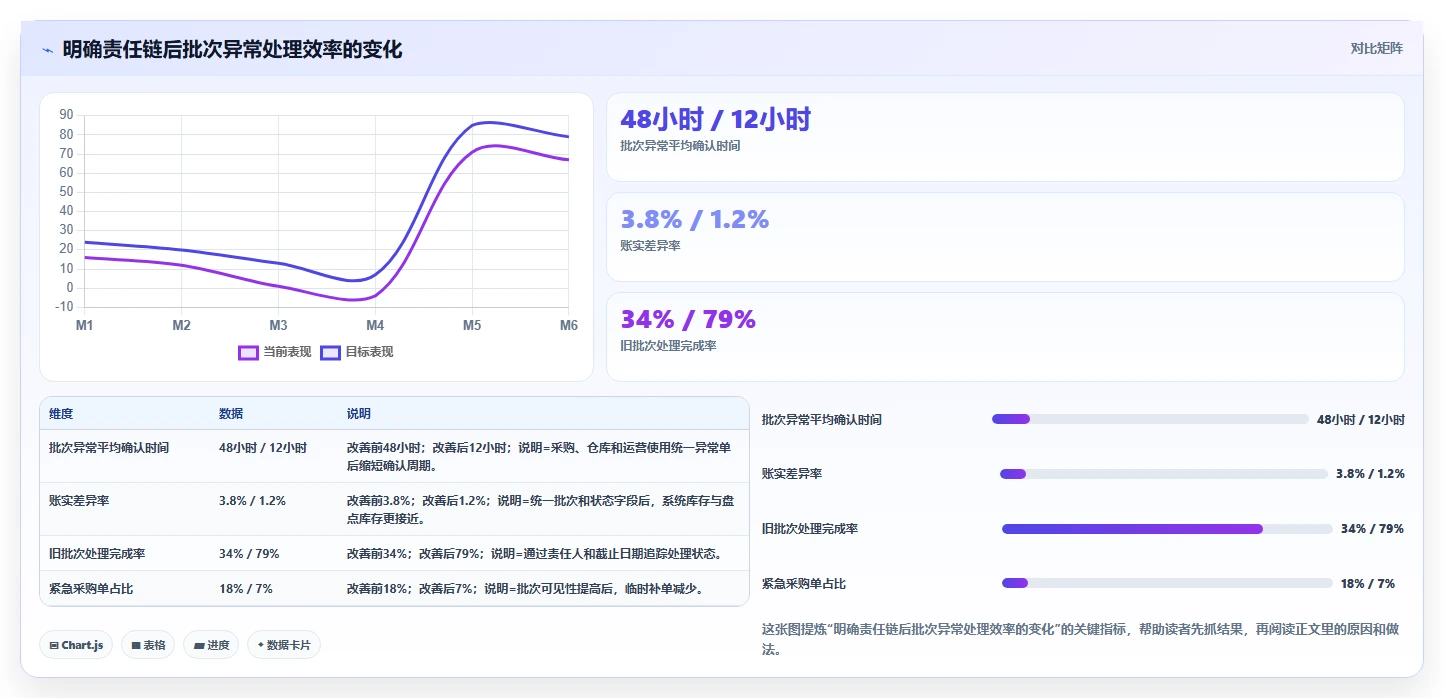Select the 进度 tag chip

coord(211,645)
